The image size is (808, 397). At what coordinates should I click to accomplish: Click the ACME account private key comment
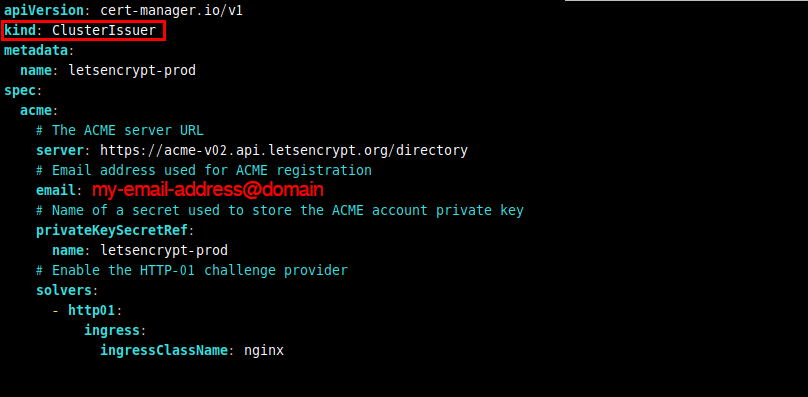pos(280,210)
